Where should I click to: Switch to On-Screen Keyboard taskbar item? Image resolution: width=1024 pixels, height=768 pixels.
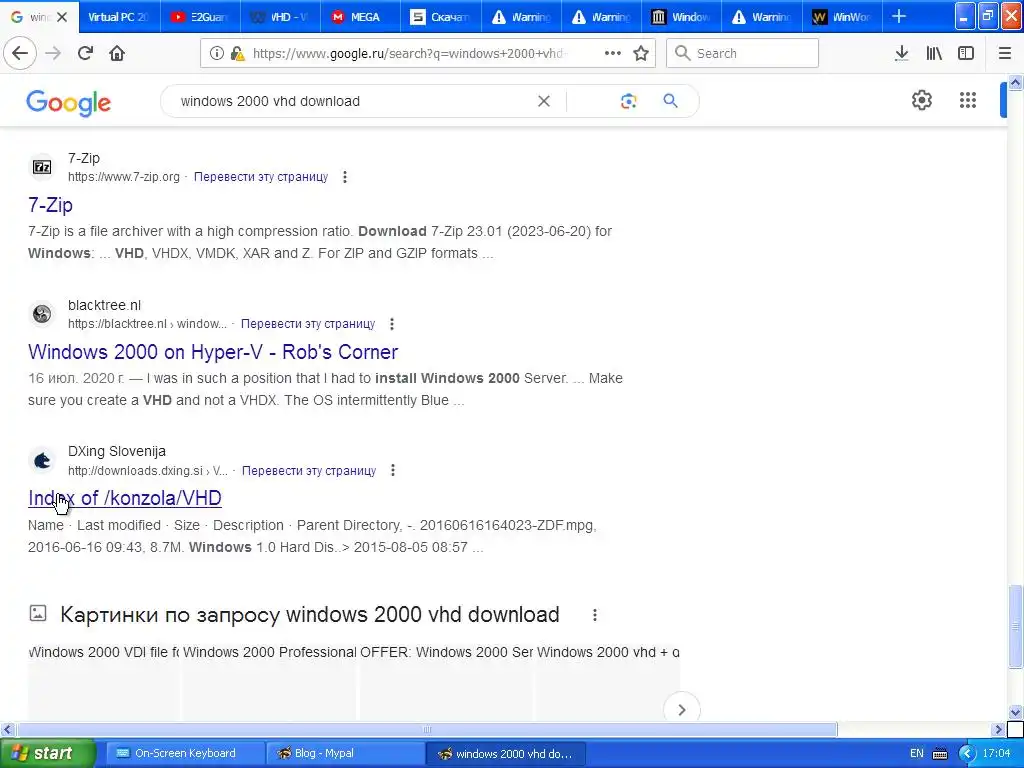click(x=185, y=753)
